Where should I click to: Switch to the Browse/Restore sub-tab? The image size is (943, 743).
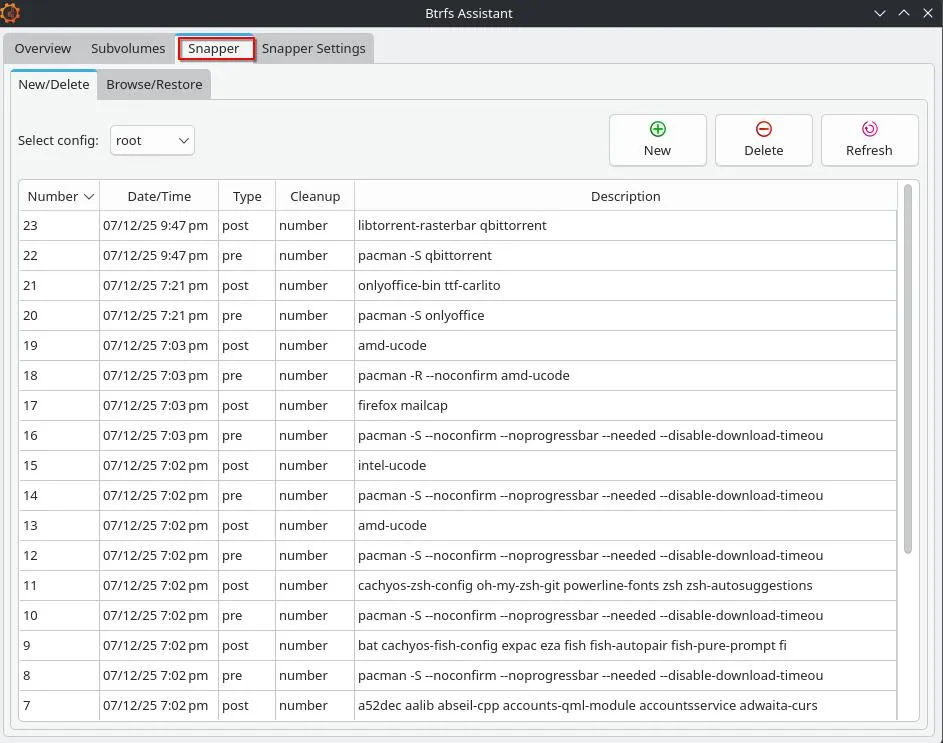[154, 85]
